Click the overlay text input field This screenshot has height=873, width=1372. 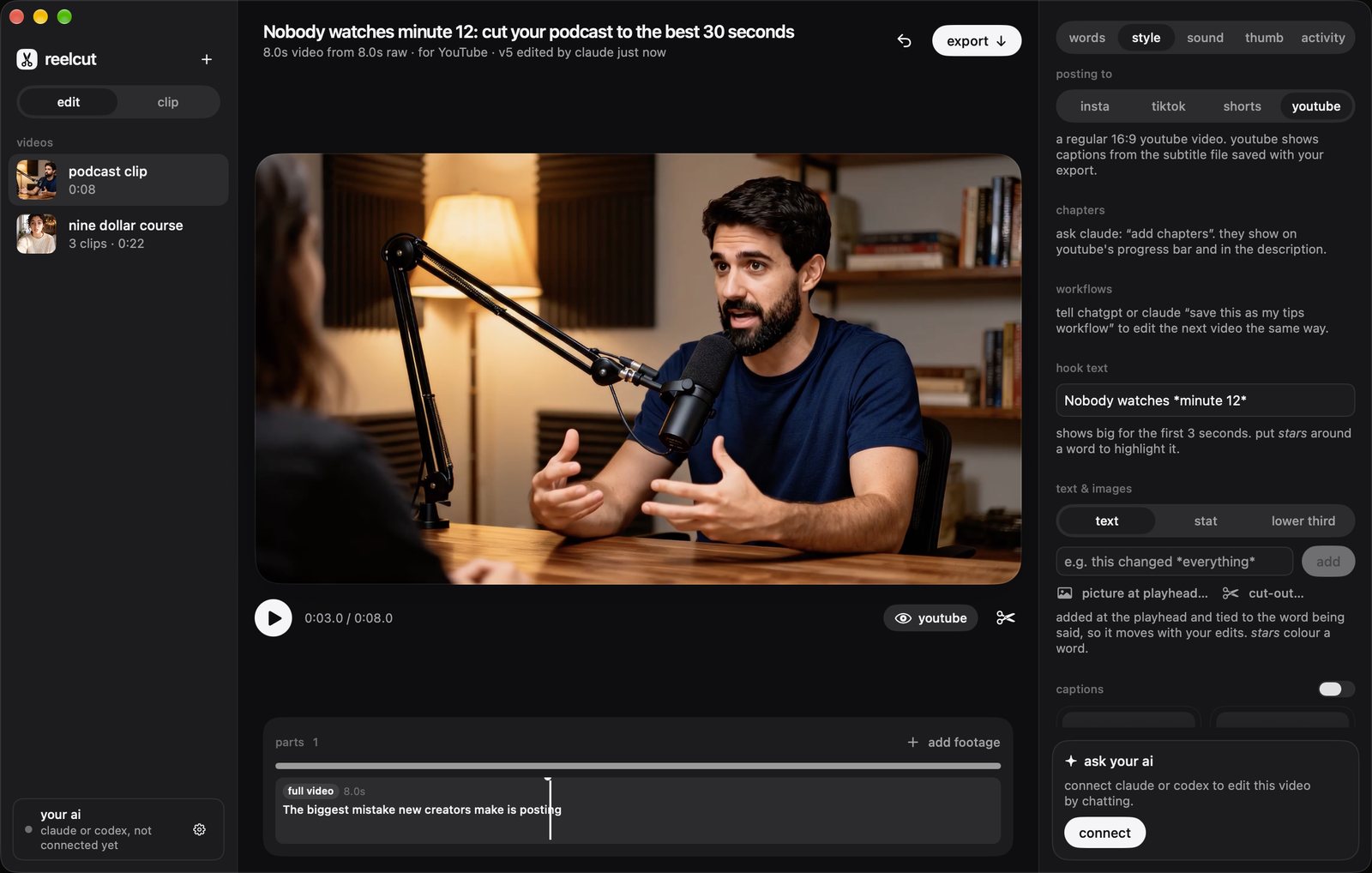1174,562
